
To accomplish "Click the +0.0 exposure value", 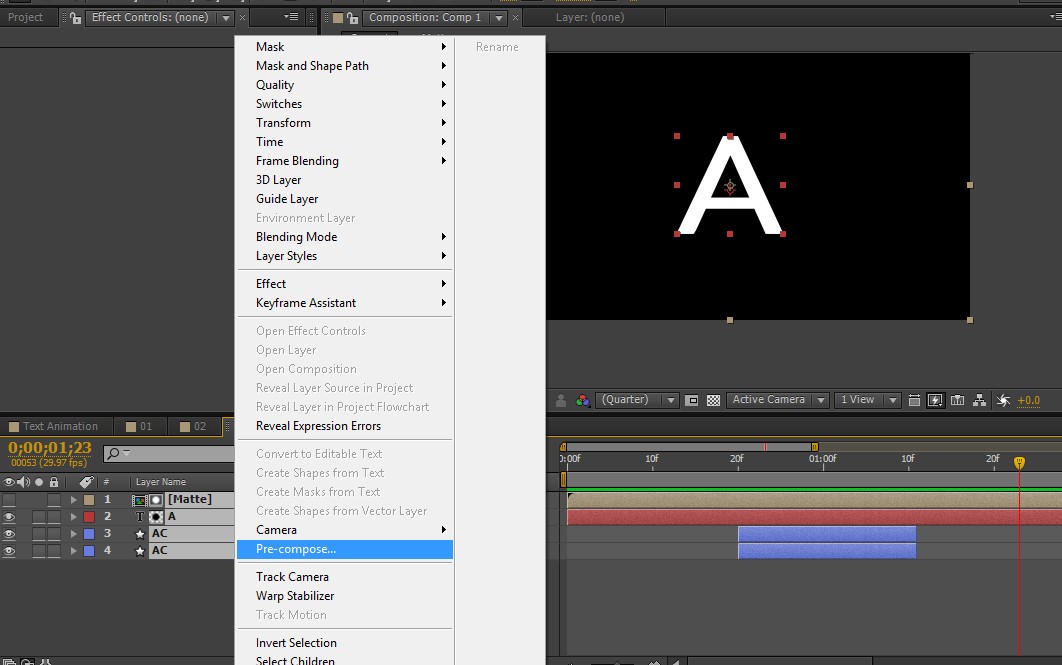I will (1028, 400).
